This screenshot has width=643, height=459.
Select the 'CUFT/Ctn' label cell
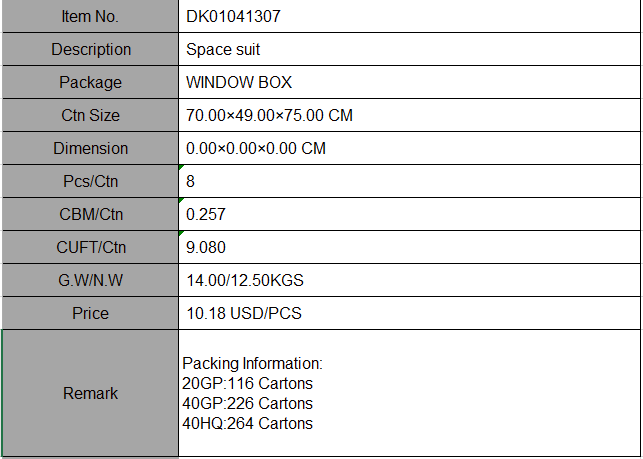click(90, 247)
